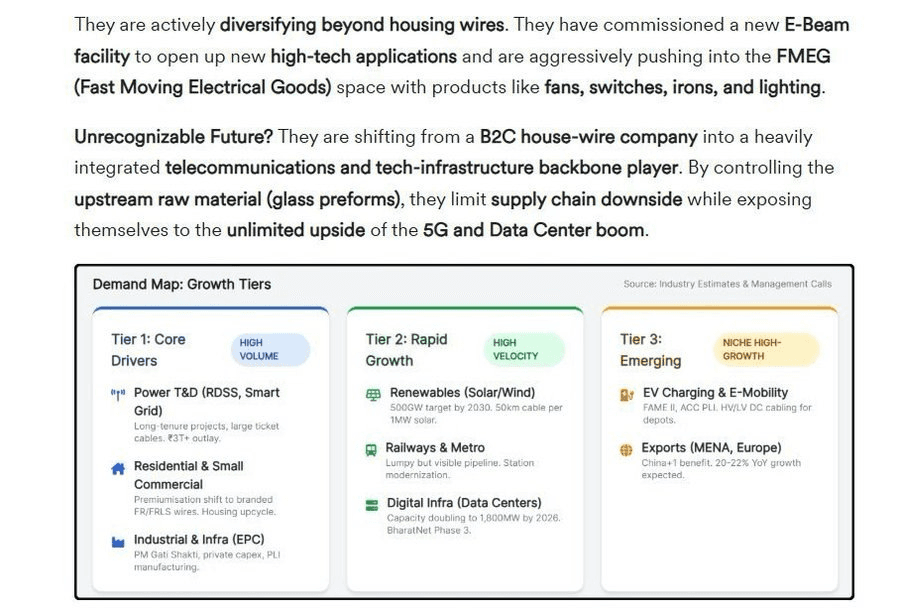This screenshot has height=612, width=900.
Task: Click the bold Unrecognizable Future? text
Action: pos(173,136)
